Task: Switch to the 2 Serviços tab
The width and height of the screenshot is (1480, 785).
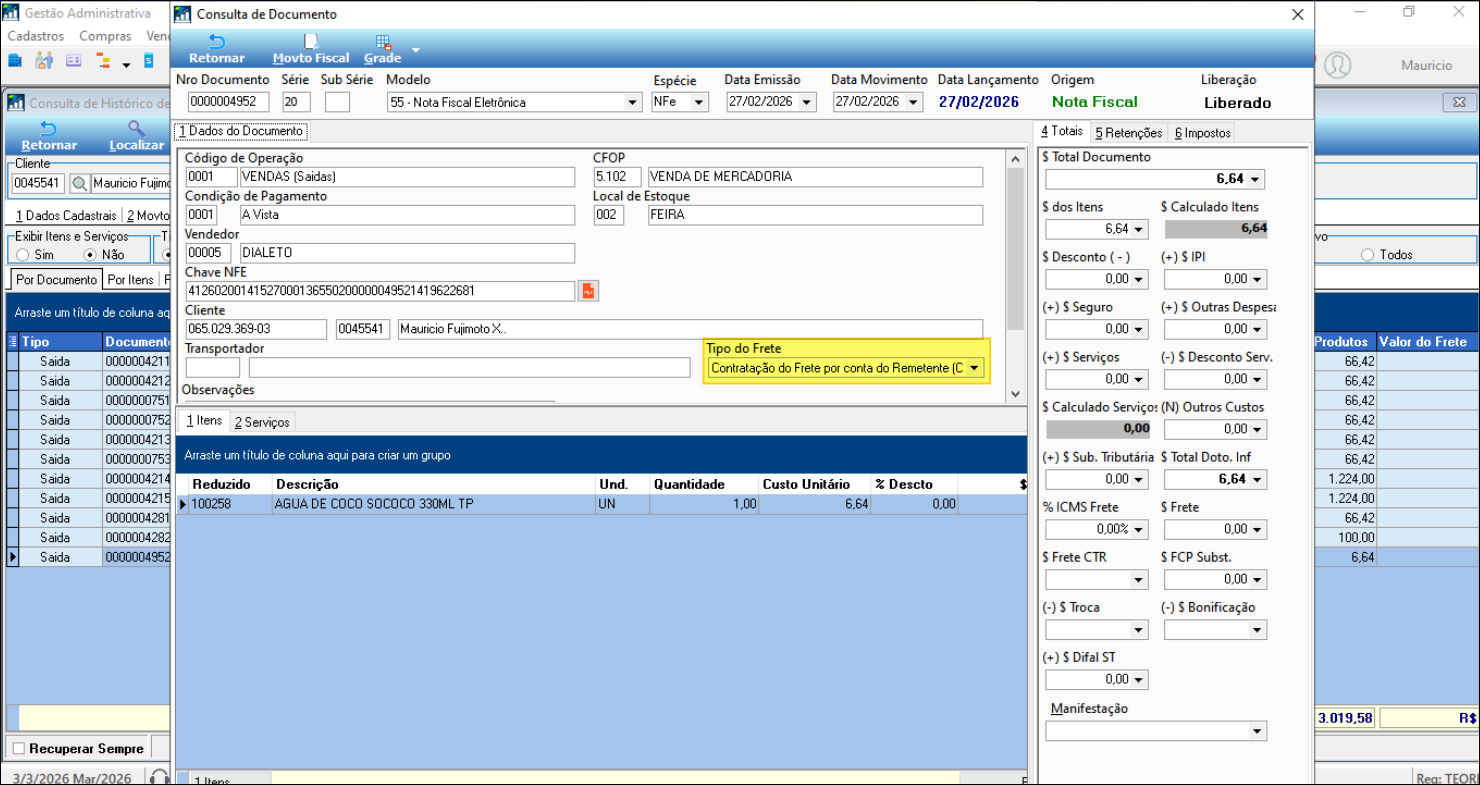Action: coord(263,422)
